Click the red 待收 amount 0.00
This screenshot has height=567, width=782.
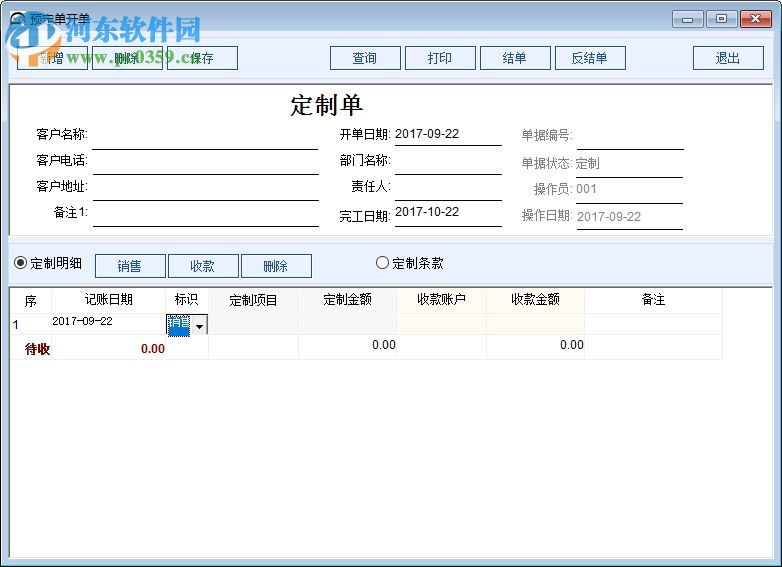coord(153,349)
